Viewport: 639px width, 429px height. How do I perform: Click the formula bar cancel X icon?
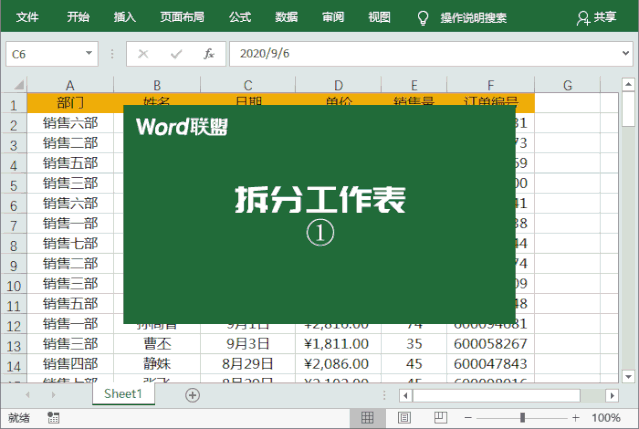[144, 54]
